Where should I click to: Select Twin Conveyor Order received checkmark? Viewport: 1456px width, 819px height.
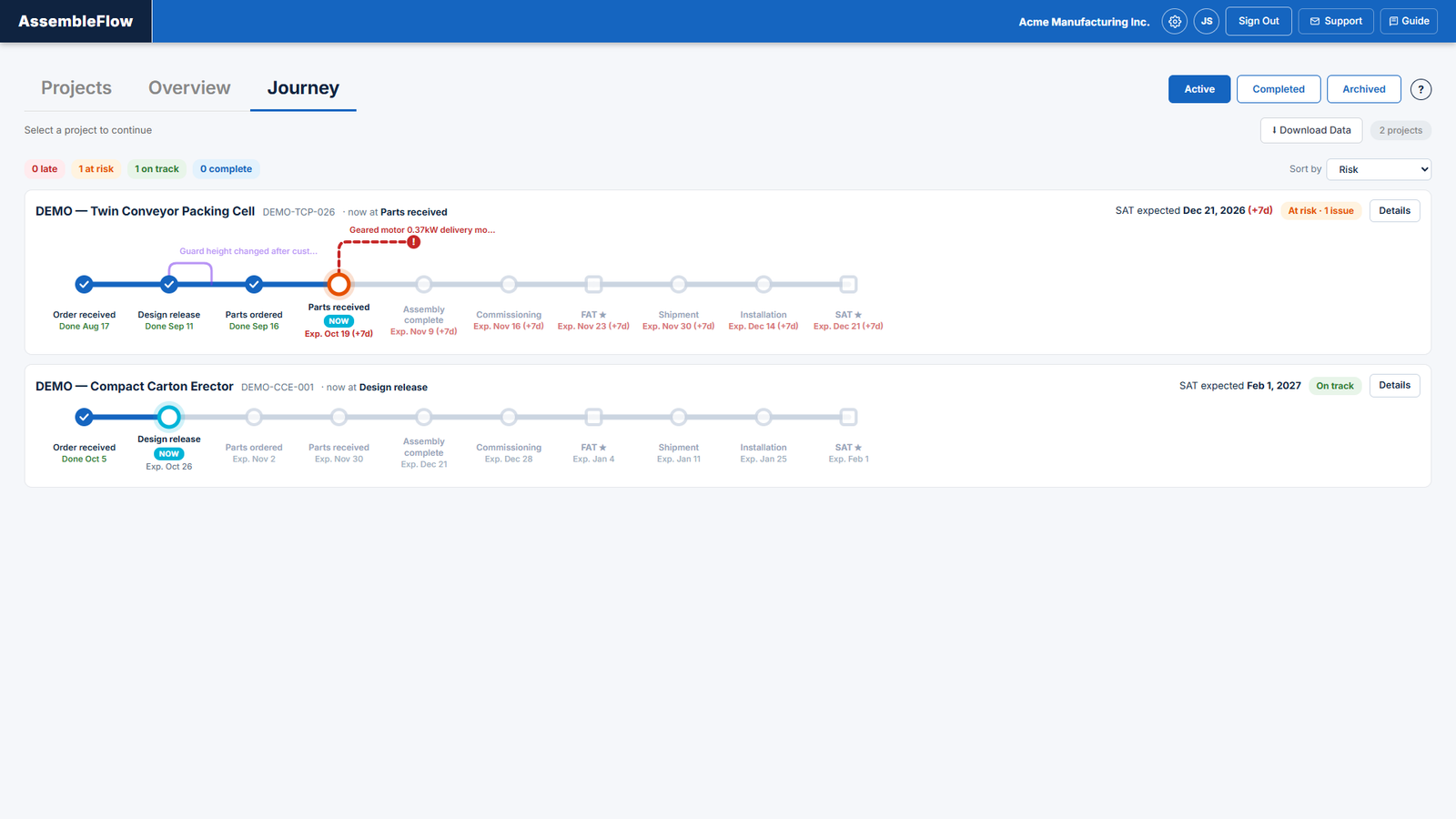click(84, 284)
